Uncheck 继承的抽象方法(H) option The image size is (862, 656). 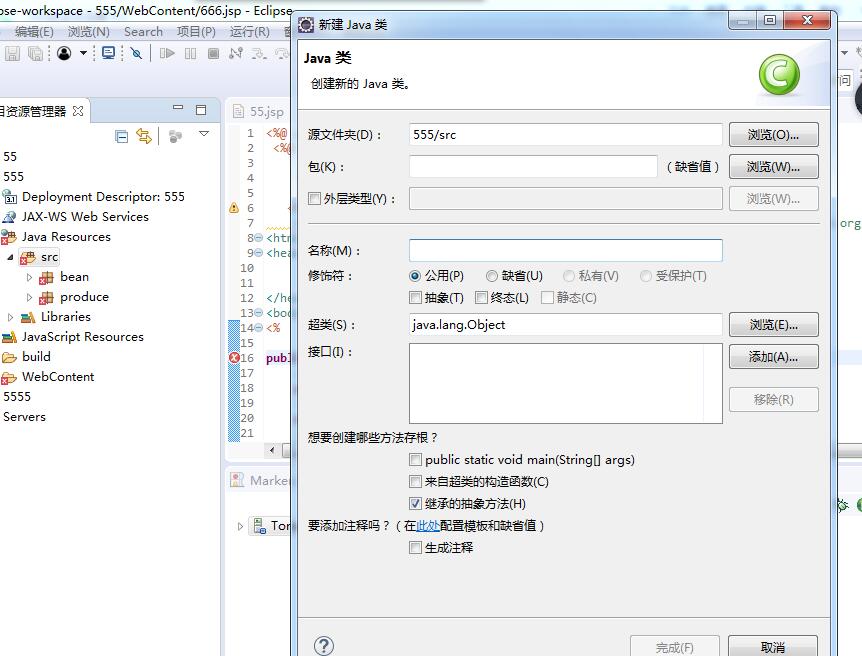pos(416,504)
